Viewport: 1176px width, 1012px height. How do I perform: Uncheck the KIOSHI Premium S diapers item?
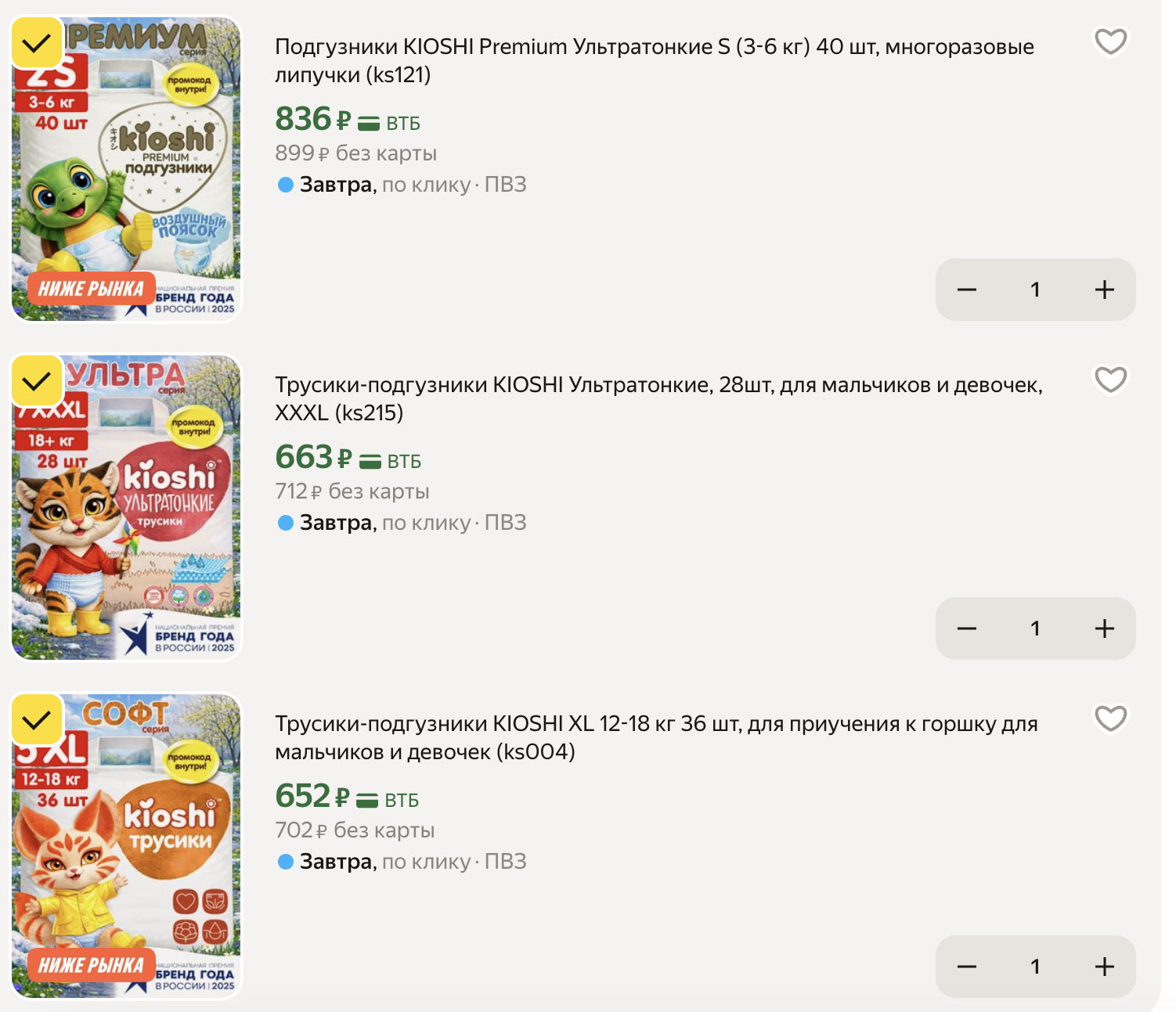click(x=37, y=43)
